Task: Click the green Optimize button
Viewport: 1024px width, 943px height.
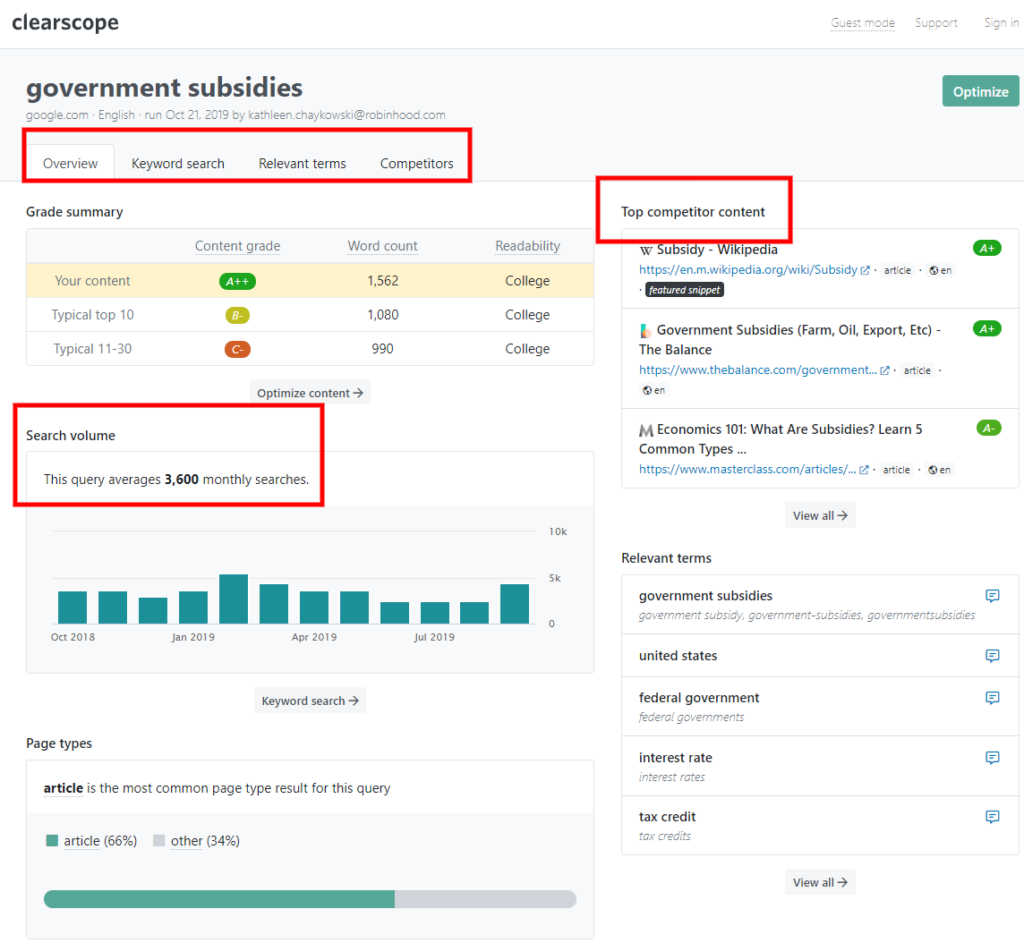Action: [980, 91]
